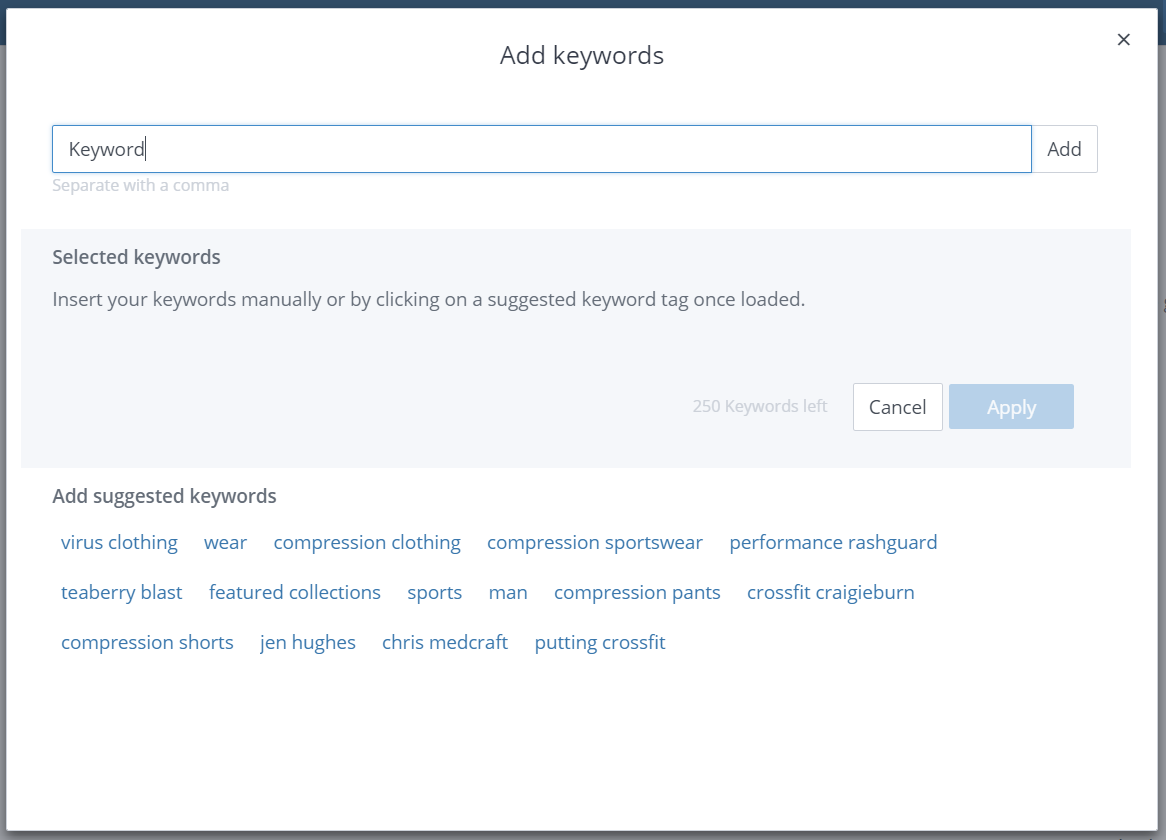Choose 'compression sportswear' suggestion
1166x840 pixels.
pos(594,542)
